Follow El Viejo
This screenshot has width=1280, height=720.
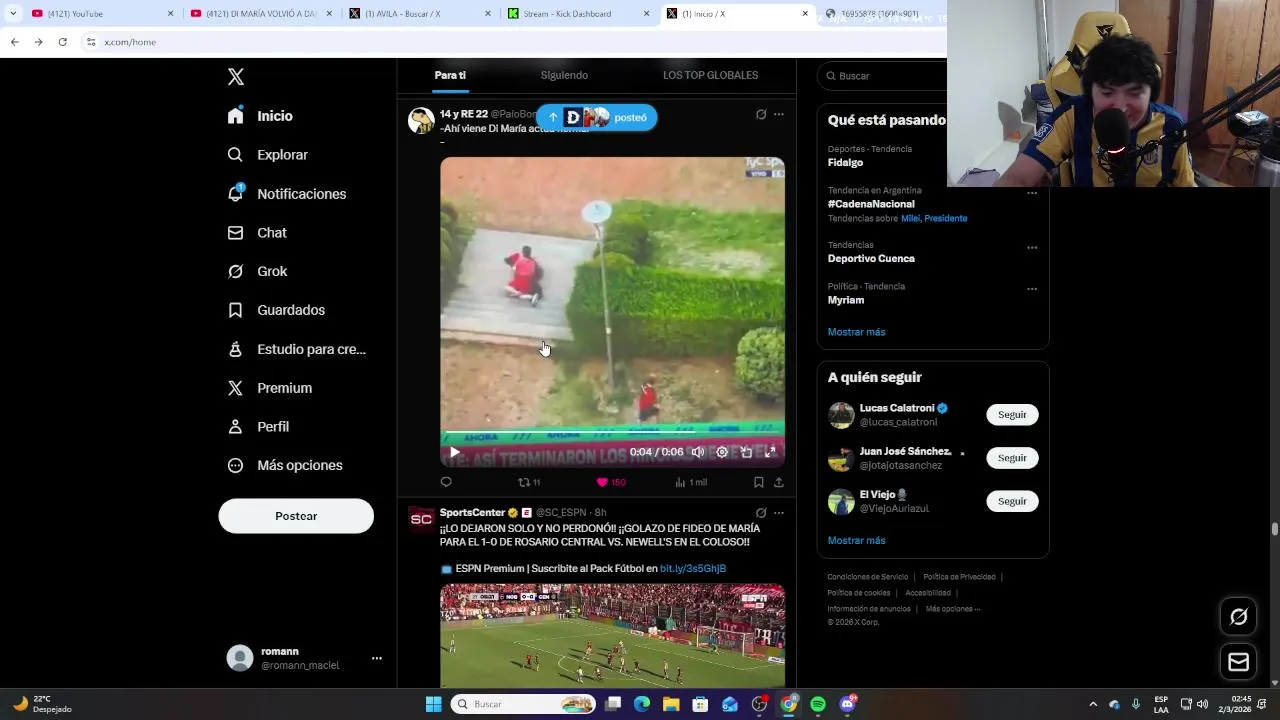[x=1012, y=501]
